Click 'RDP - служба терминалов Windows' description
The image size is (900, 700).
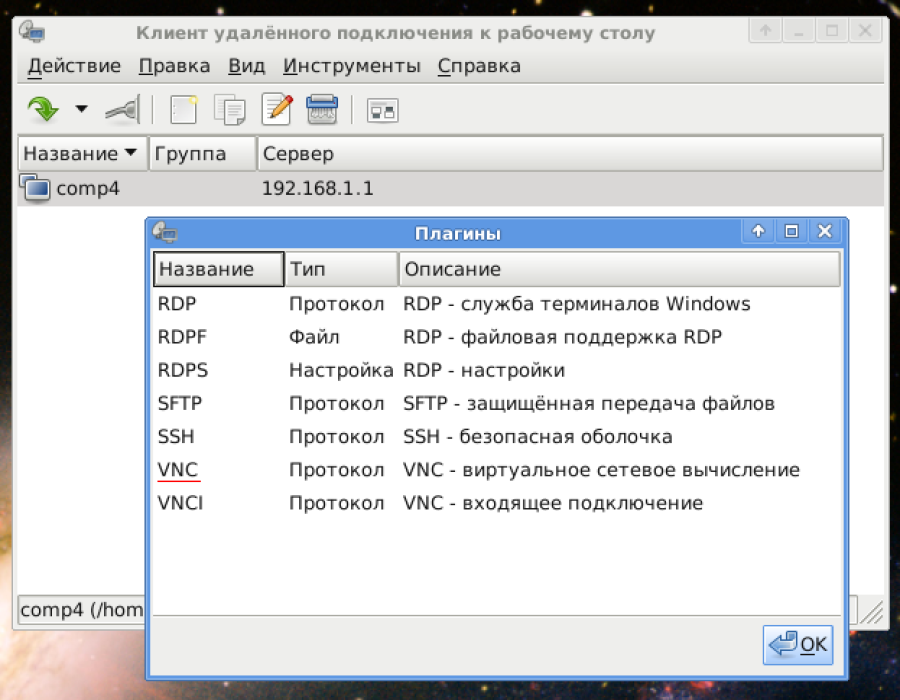pos(577,304)
